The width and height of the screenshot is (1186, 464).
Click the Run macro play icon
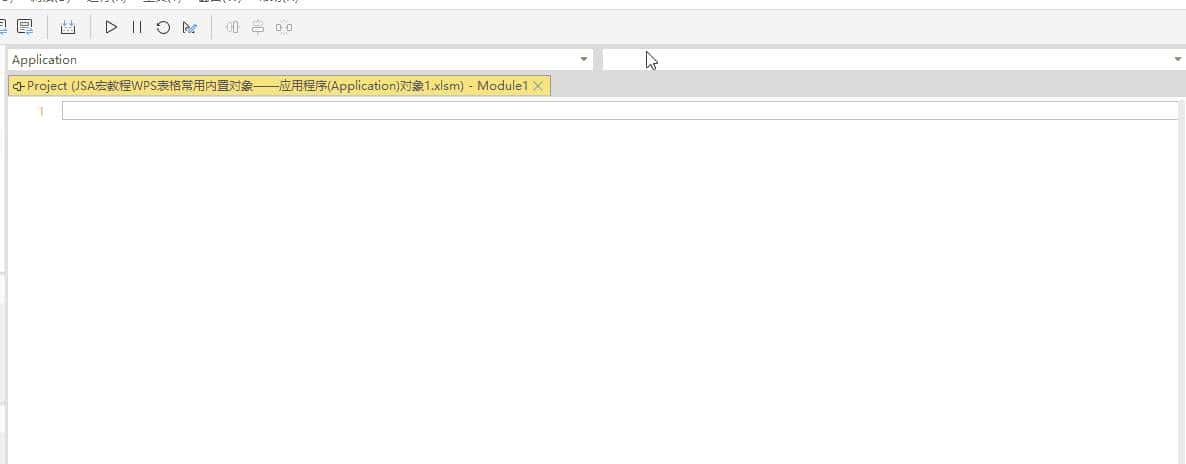111,27
